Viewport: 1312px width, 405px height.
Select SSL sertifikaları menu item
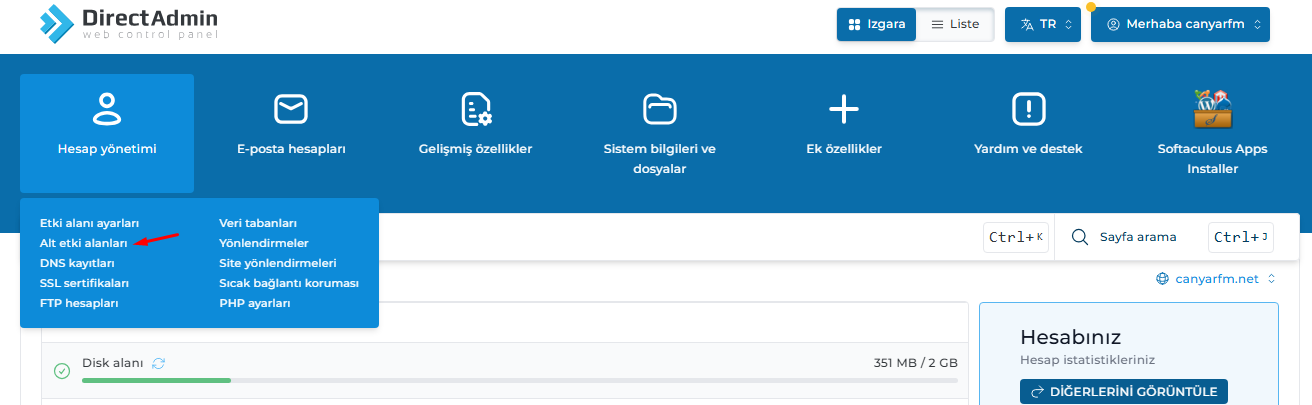84,283
